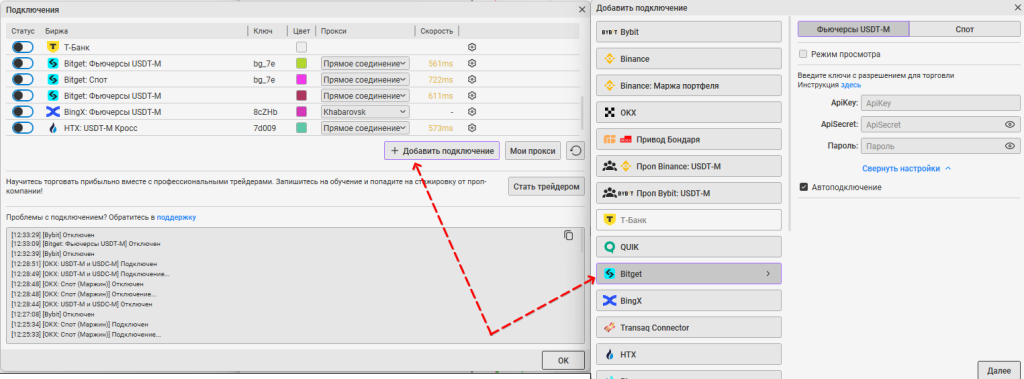The width and height of the screenshot is (1024, 379).
Task: Click the T-Банк logo in the connections table
Action: click(53, 47)
